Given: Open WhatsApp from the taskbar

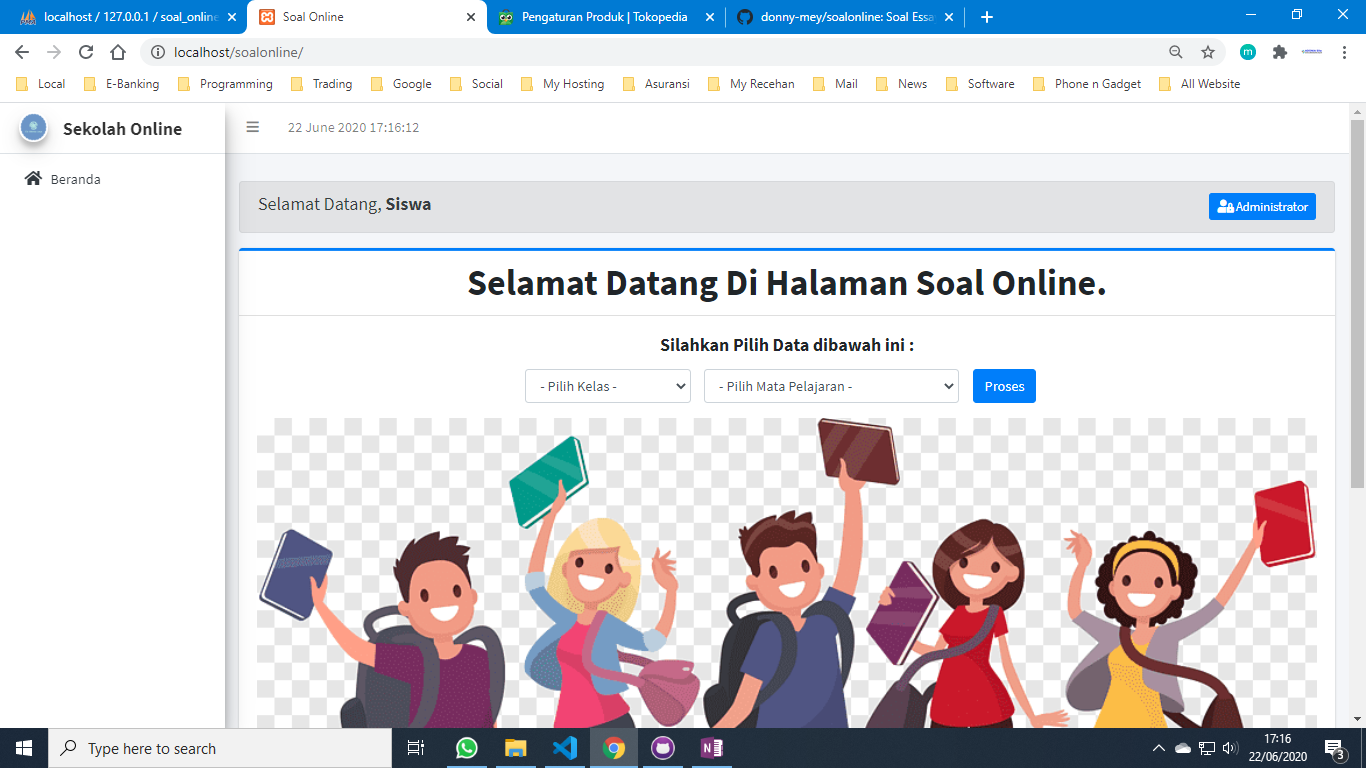Looking at the screenshot, I should click(467, 748).
